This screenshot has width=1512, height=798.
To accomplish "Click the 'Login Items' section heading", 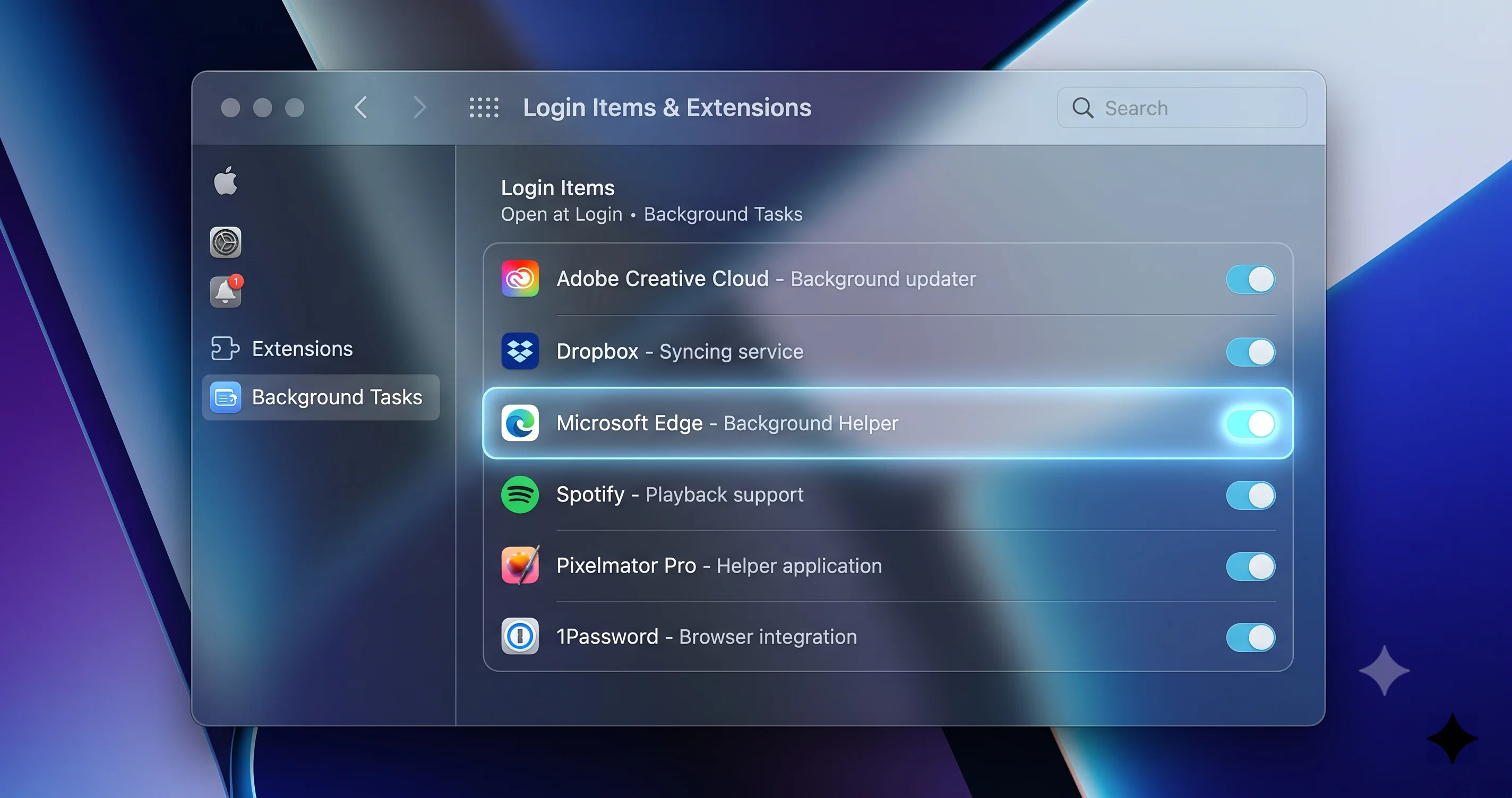I will click(557, 188).
